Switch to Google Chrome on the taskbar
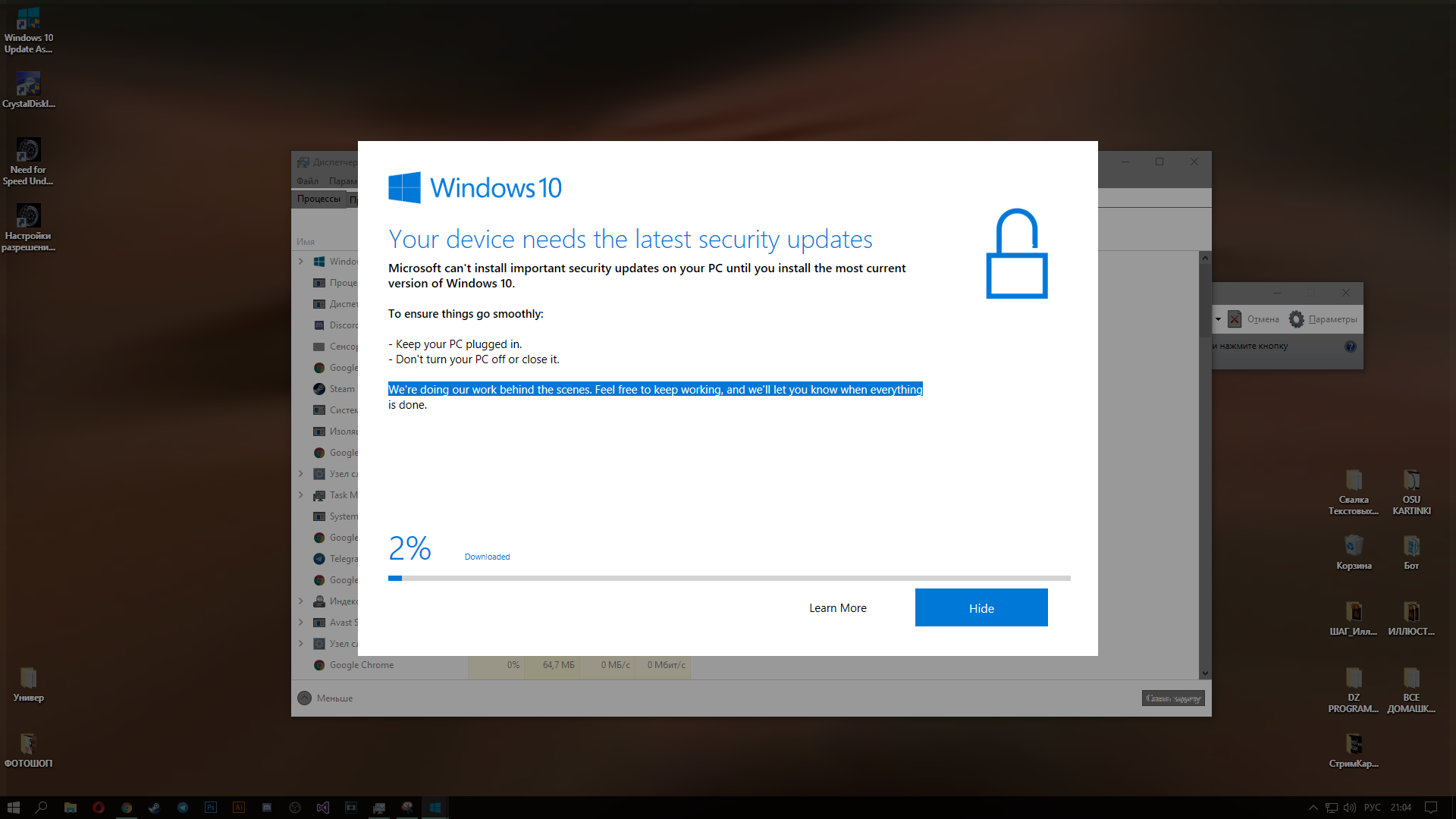 (x=127, y=808)
